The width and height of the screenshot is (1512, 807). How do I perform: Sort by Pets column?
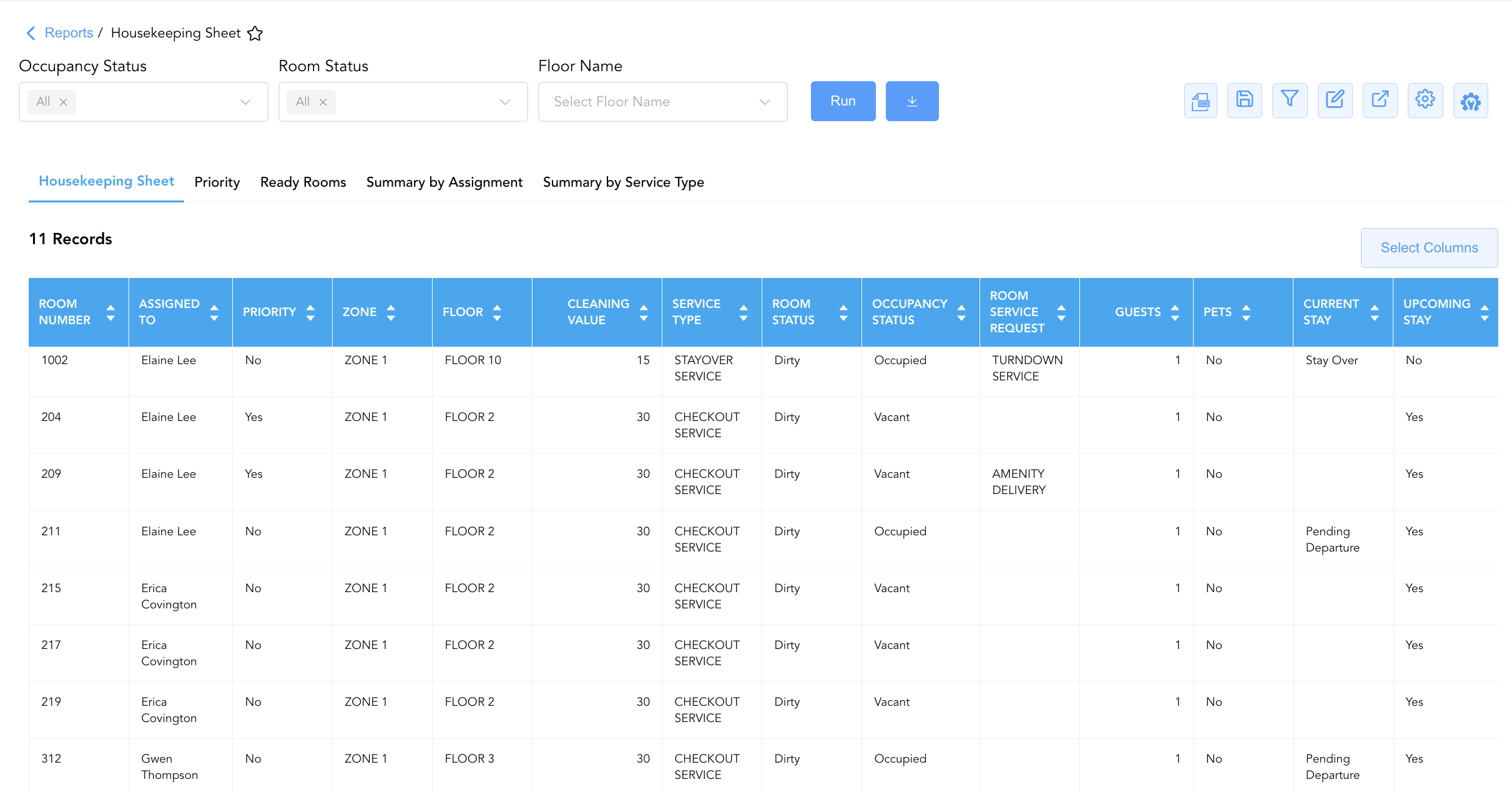(x=1246, y=312)
